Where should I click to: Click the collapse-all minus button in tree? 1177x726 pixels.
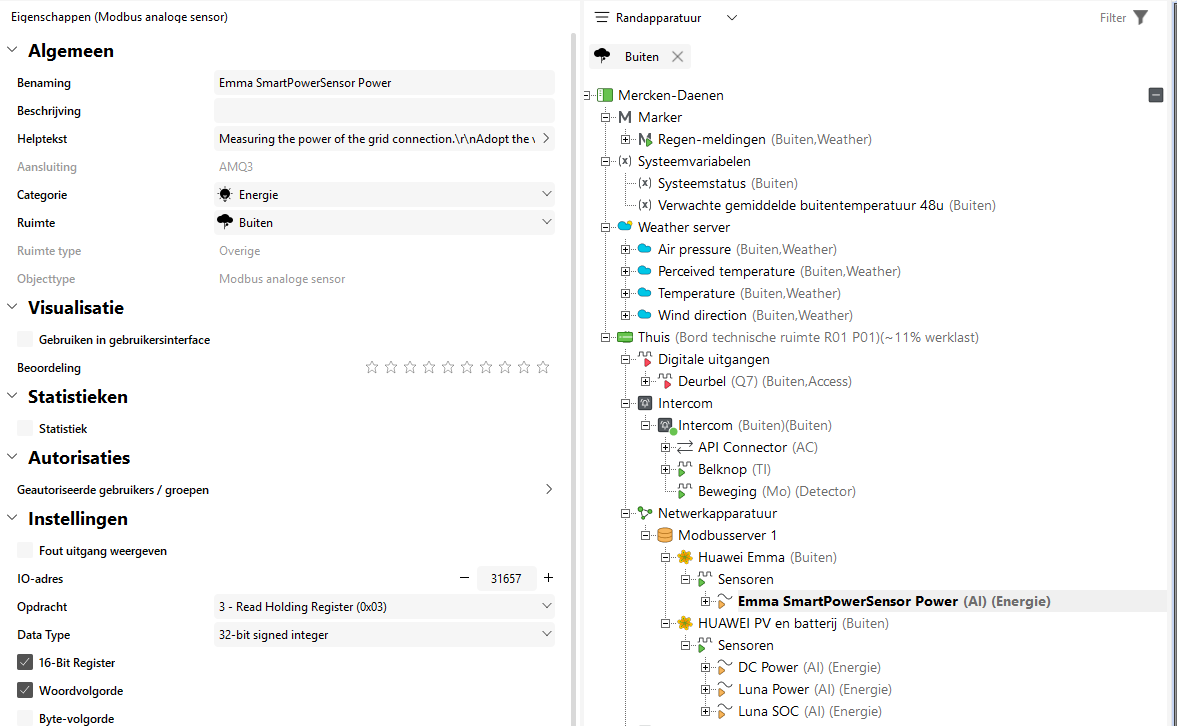[x=1156, y=95]
